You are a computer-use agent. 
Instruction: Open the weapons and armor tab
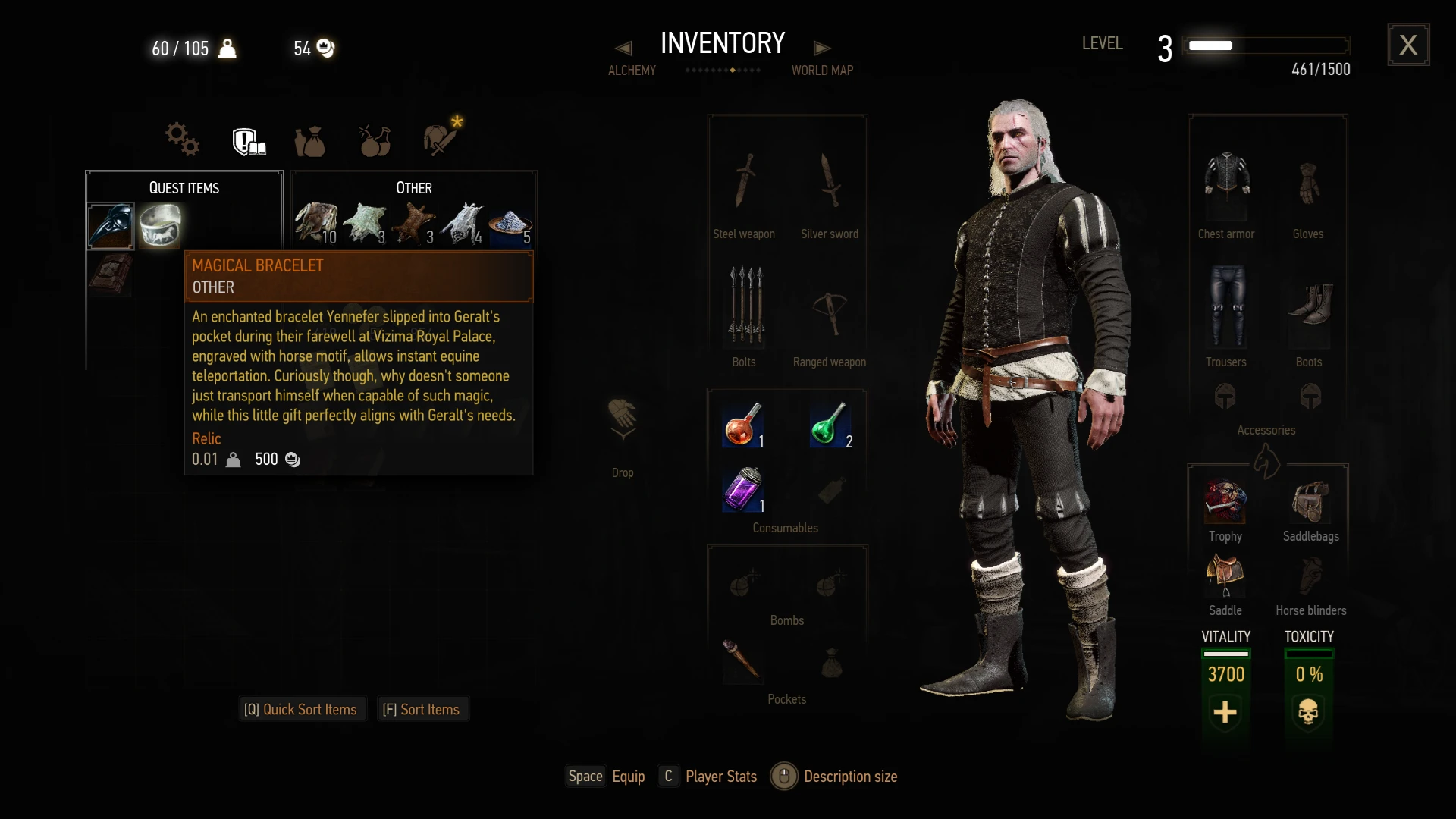click(442, 136)
